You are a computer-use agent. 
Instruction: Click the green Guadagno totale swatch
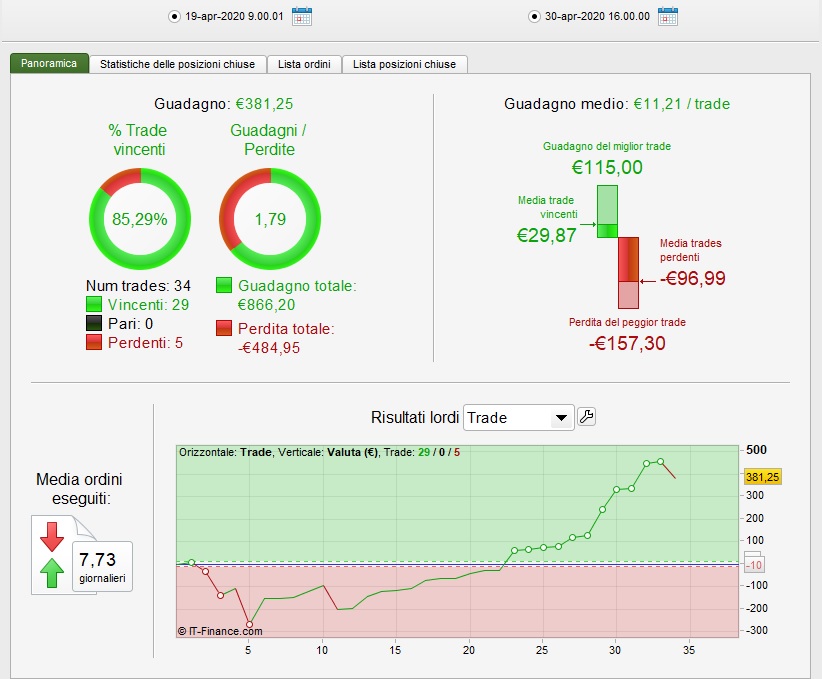[x=224, y=285]
